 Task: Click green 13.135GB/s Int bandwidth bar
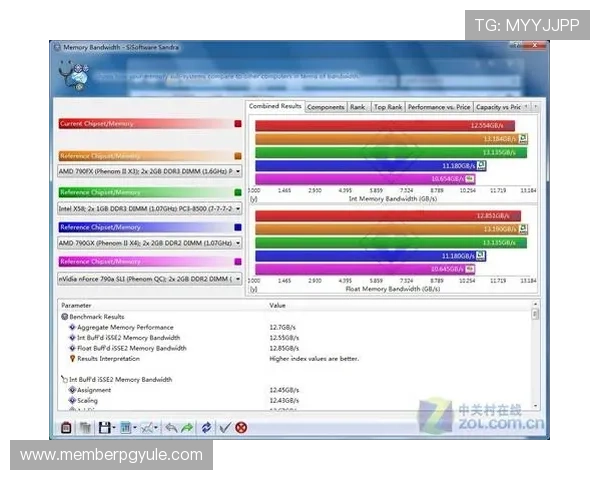click(x=391, y=152)
